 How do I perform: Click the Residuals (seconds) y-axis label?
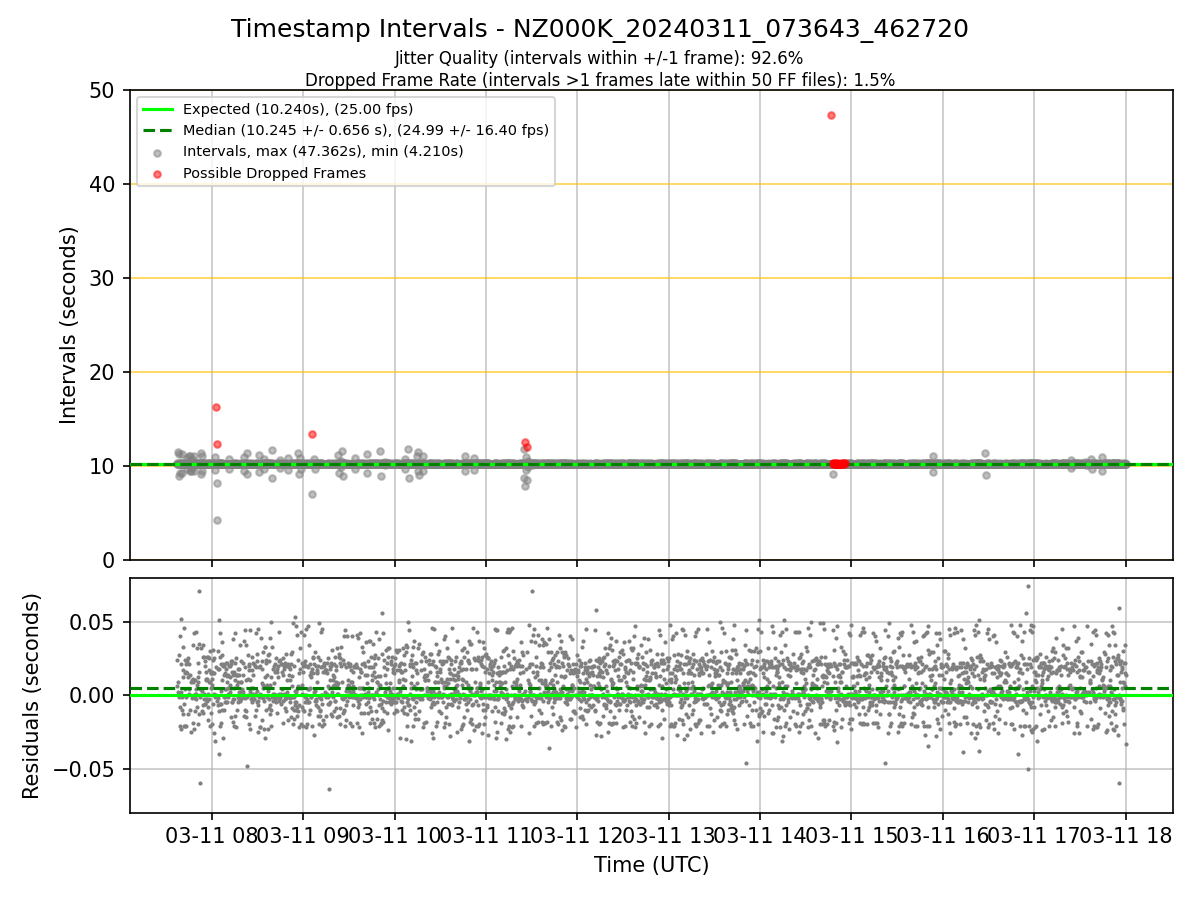tap(31, 696)
